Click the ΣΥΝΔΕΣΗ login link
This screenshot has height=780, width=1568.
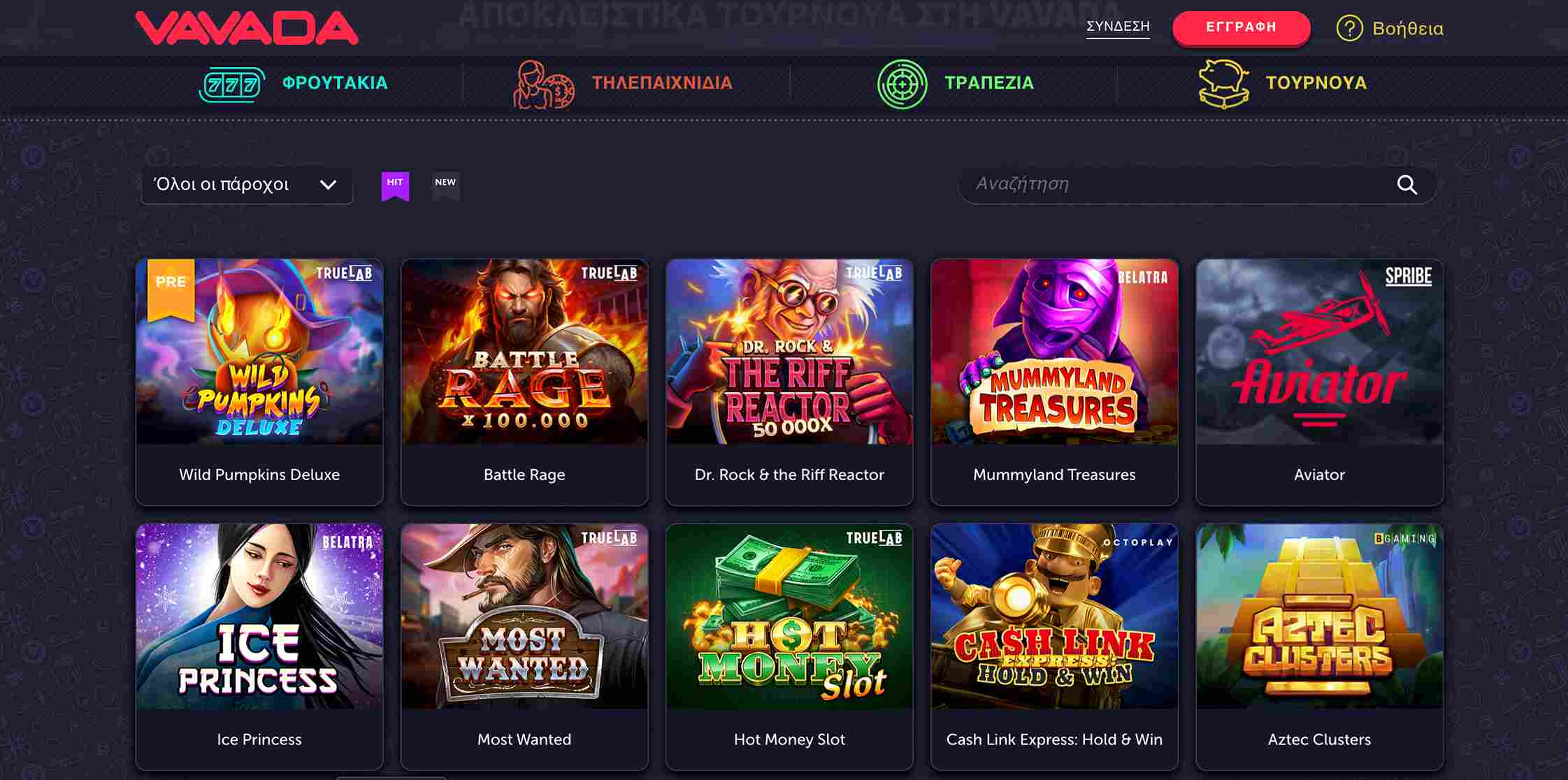click(x=1118, y=27)
